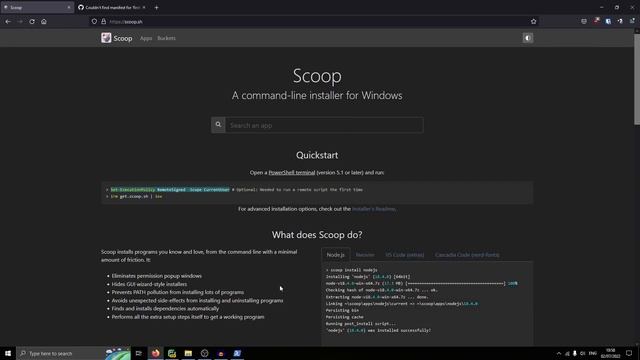Viewport: 640px width, 360px height.
Task: Switch to the Neovim demo tab
Action: 365,255
